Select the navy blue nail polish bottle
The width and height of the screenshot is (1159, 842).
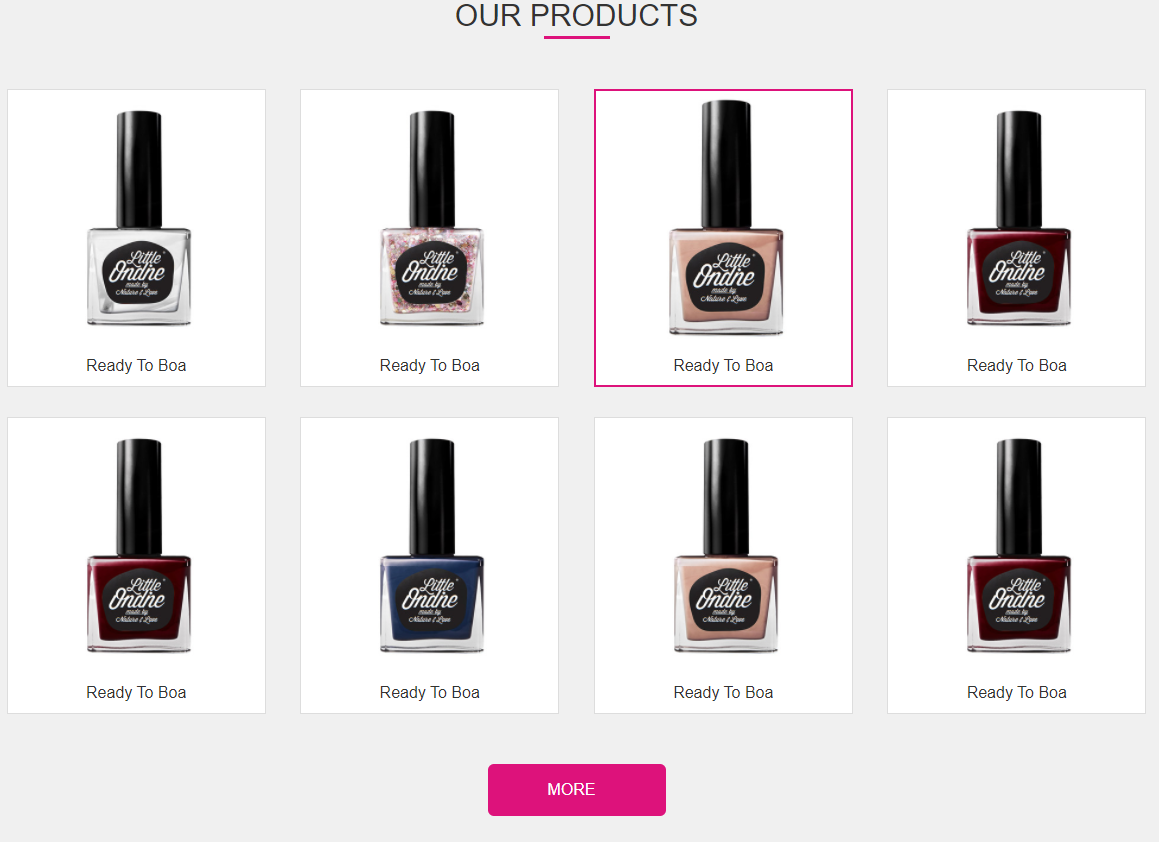432,546
